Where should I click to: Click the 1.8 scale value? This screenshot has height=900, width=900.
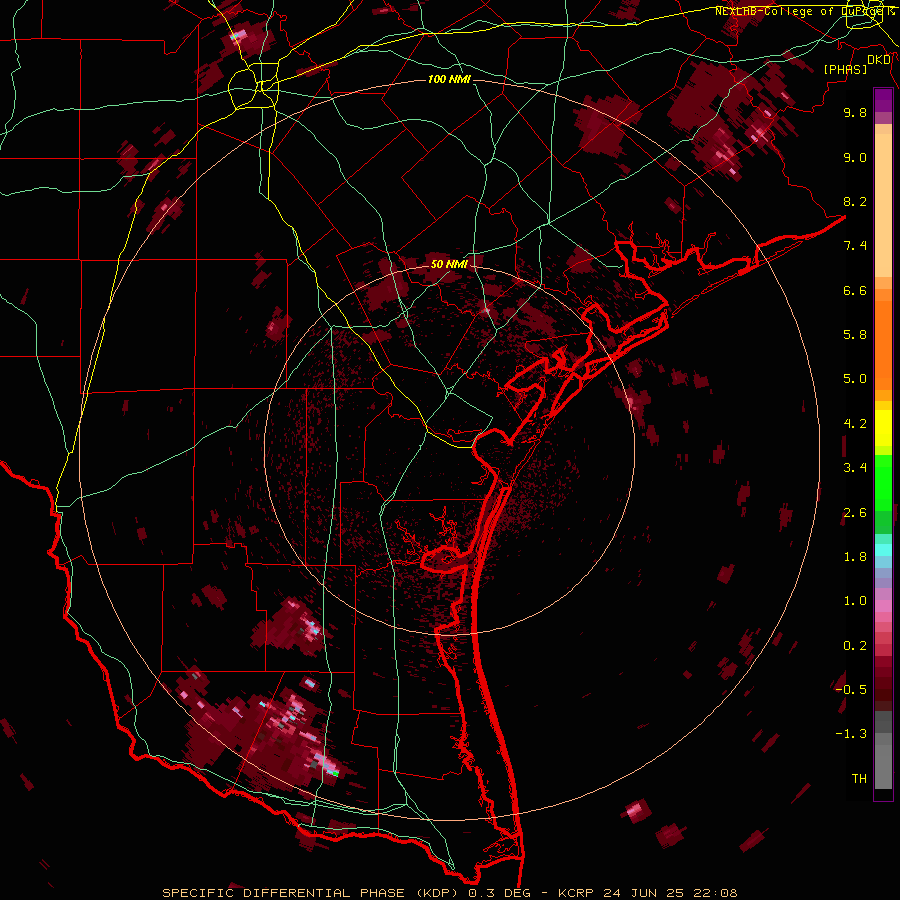click(855, 557)
